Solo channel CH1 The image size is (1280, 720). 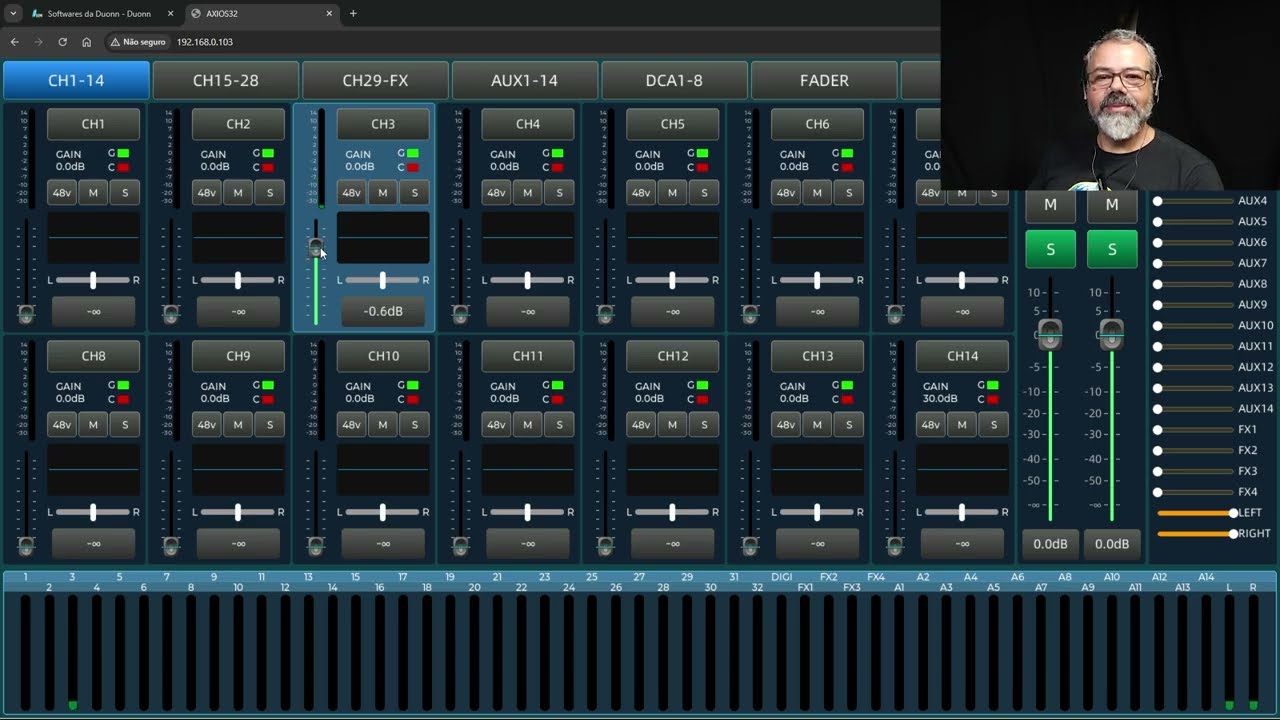[x=125, y=193]
